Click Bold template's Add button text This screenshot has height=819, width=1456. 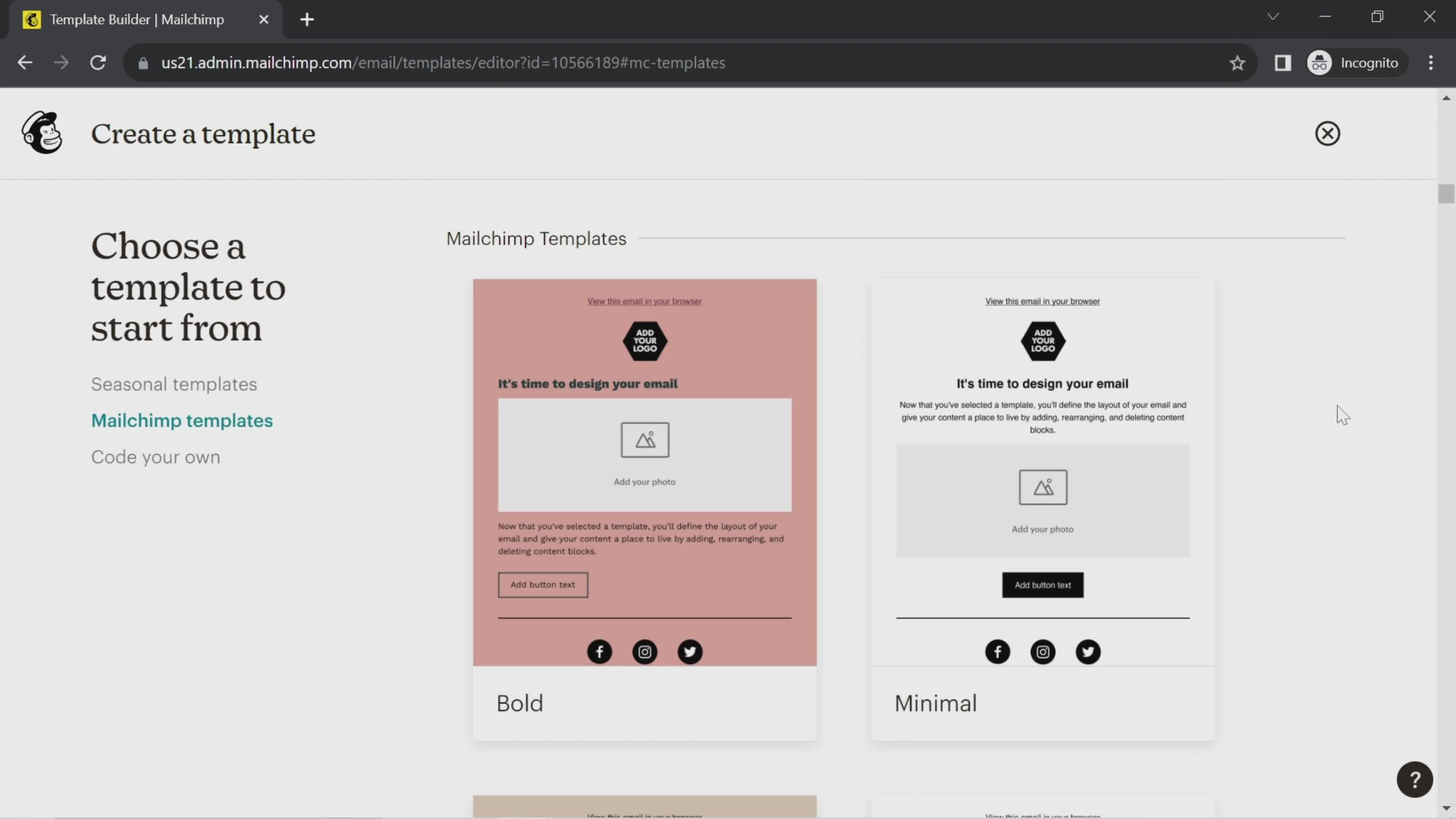[x=543, y=585]
